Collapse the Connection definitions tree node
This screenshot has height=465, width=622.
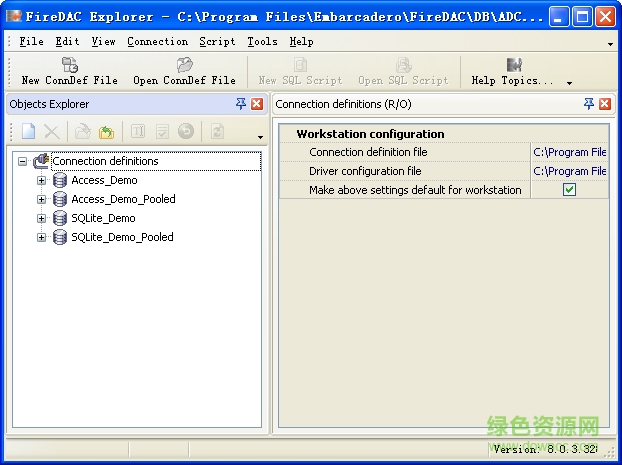(22, 161)
